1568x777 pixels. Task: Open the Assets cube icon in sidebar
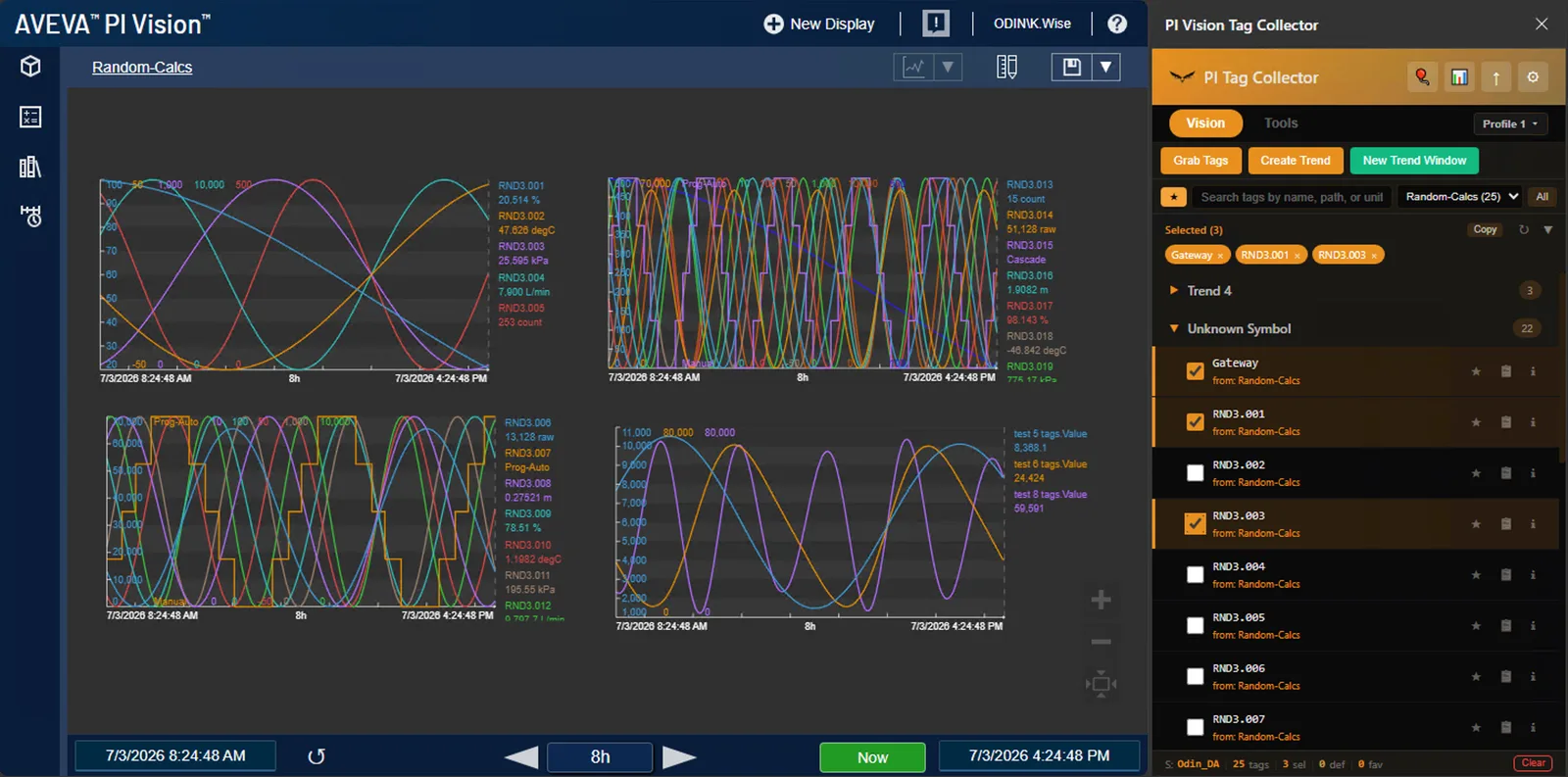(30, 67)
